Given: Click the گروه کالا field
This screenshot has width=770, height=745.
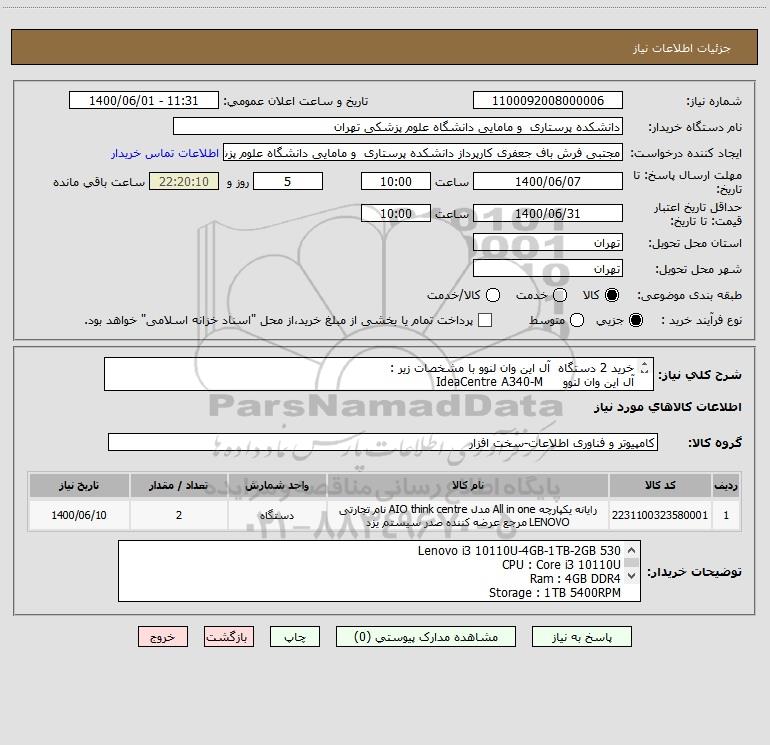Looking at the screenshot, I should coord(383,442).
